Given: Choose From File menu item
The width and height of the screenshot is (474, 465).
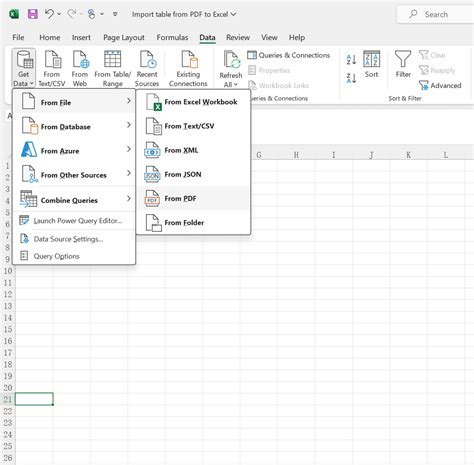Looking at the screenshot, I should coord(74,102).
